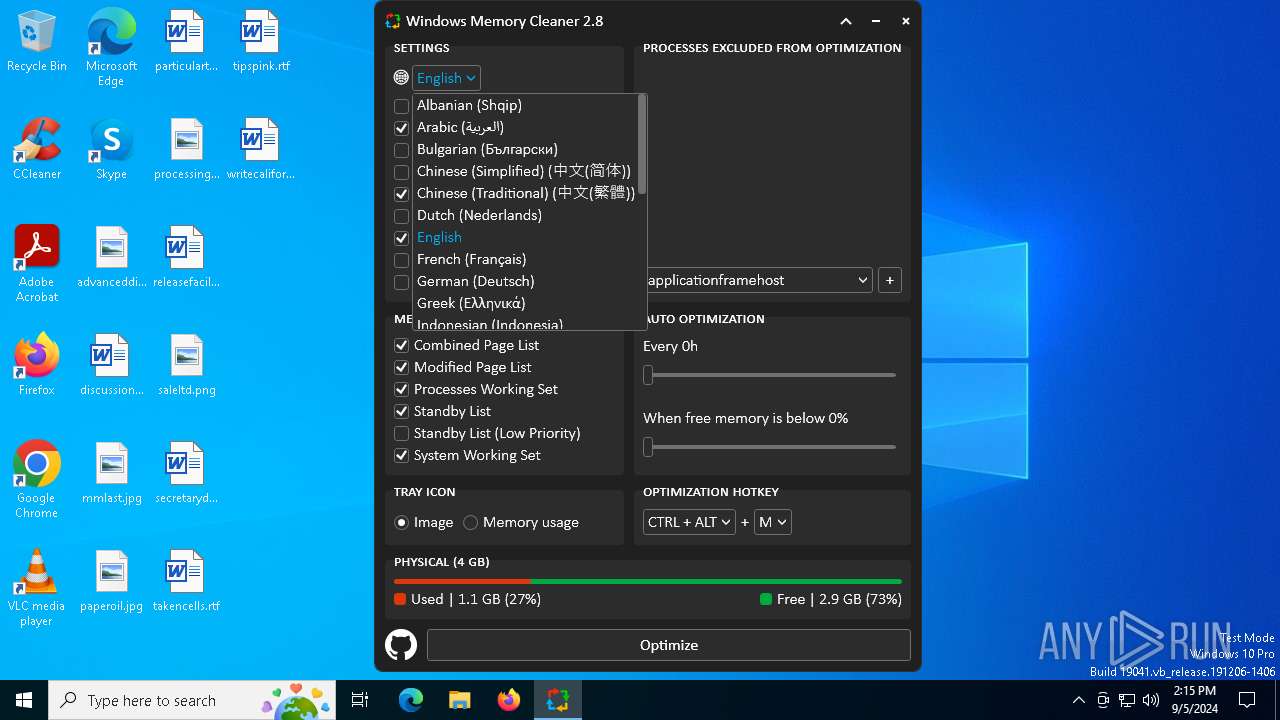Viewport: 1280px width, 720px height.
Task: Open the M hotkey key dropdown
Action: pos(772,522)
